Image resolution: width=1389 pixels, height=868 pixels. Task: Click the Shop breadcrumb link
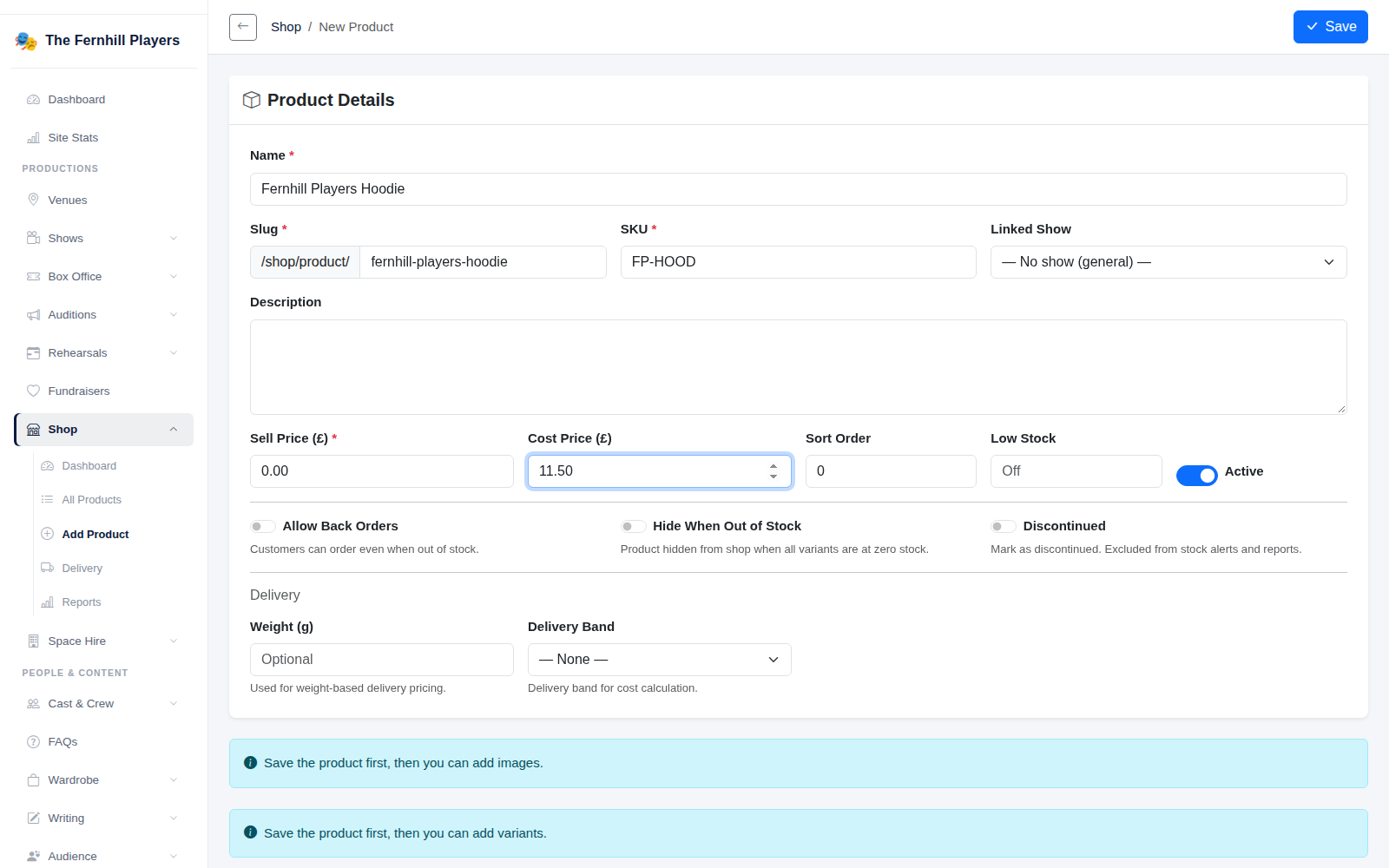(x=286, y=27)
